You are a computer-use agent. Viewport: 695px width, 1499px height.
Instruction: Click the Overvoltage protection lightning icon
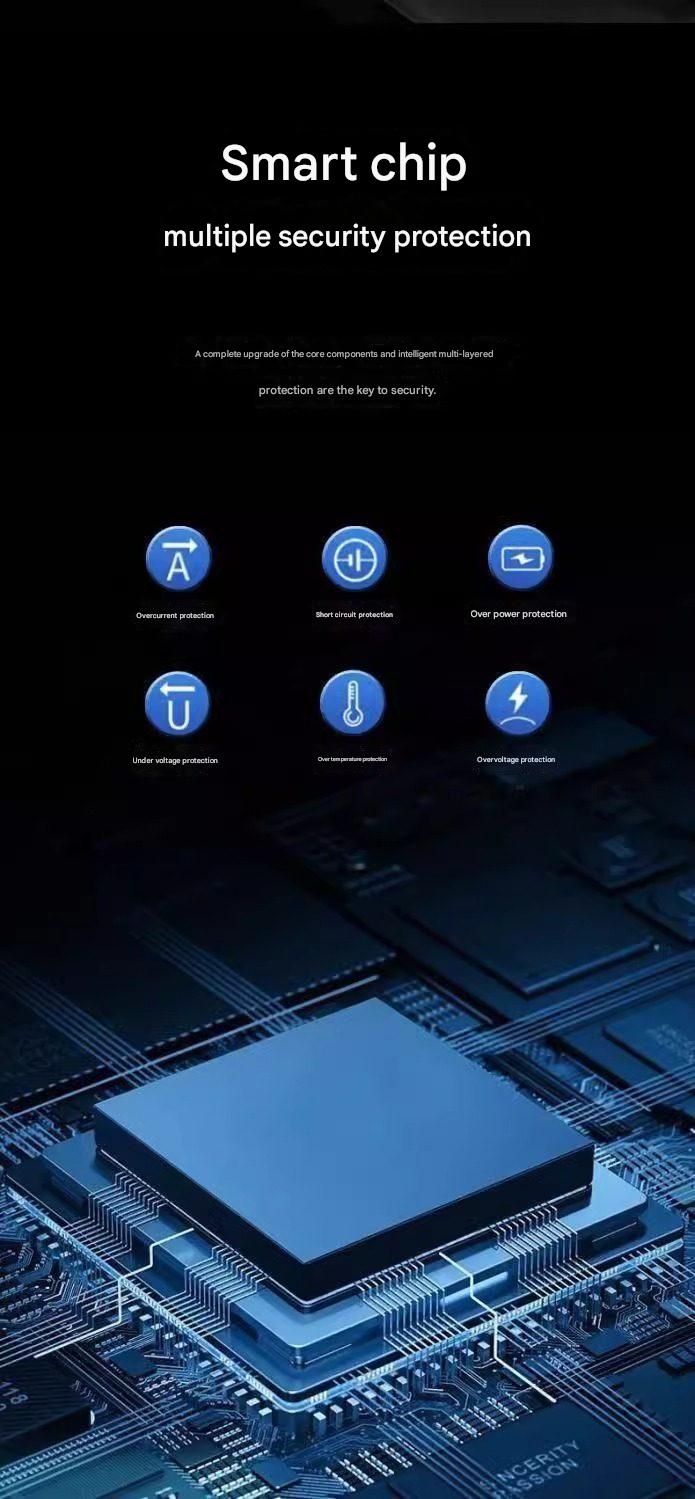517,702
